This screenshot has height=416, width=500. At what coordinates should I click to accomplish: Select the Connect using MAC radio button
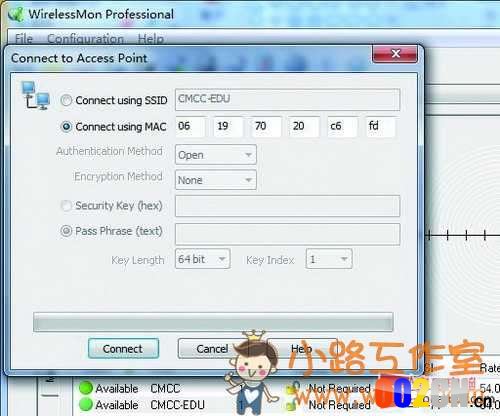tap(66, 127)
